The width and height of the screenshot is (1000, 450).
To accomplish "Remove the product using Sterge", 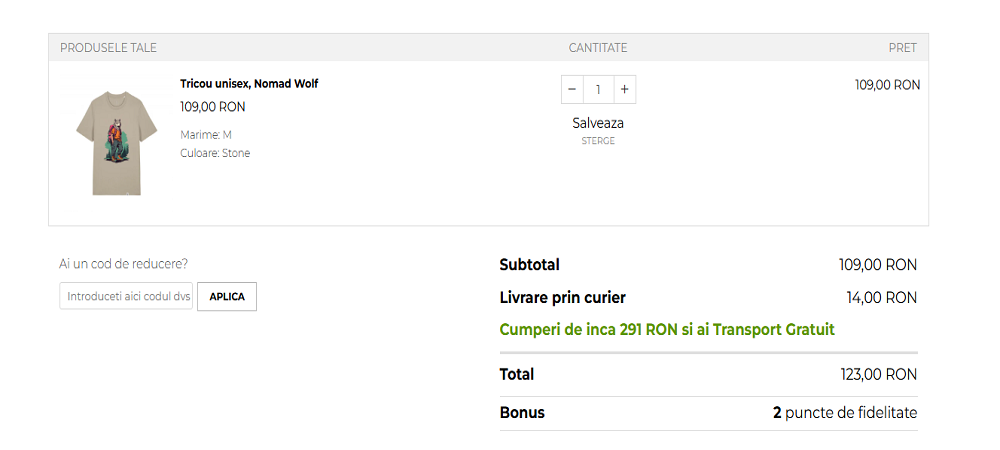I will coord(598,141).
